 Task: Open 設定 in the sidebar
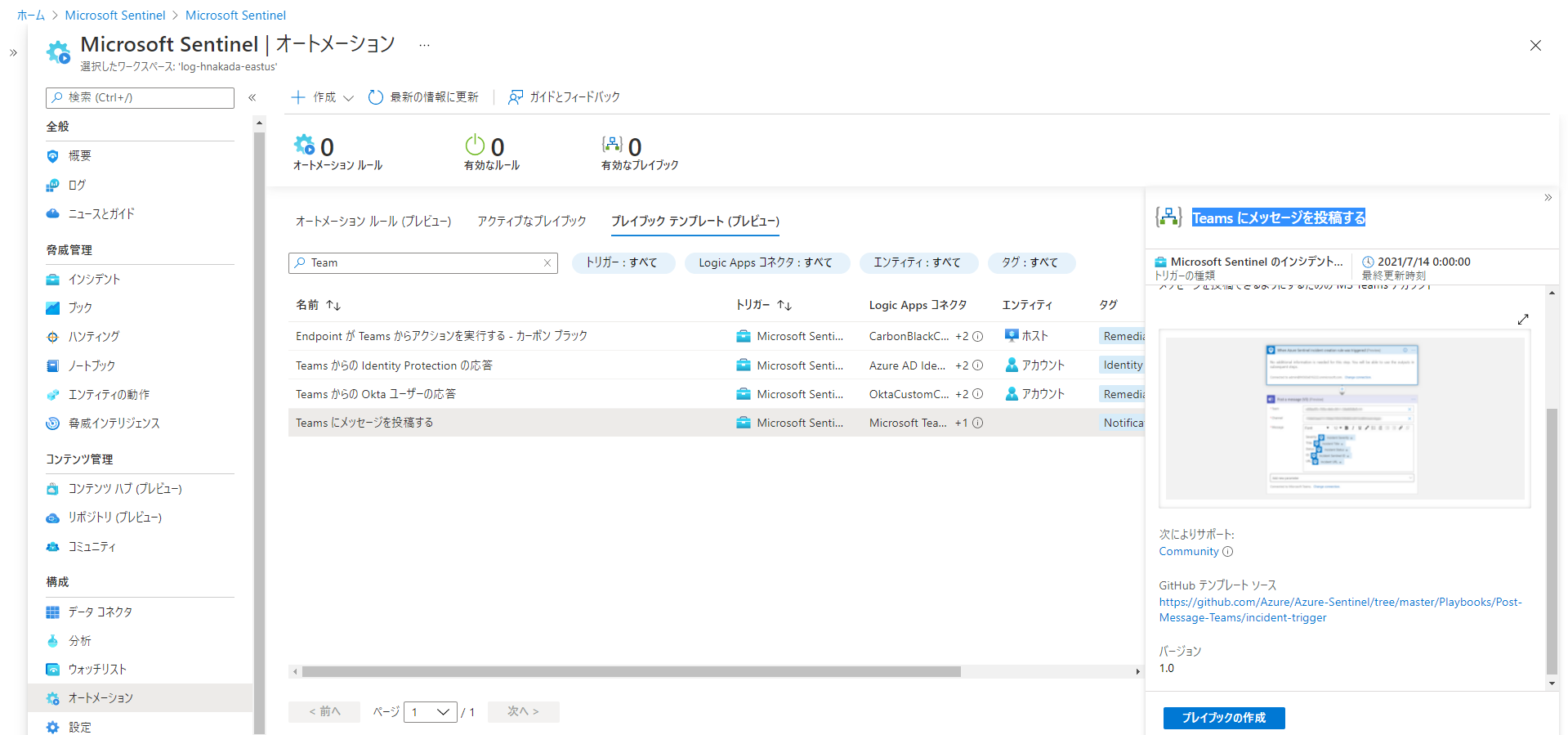point(79,727)
